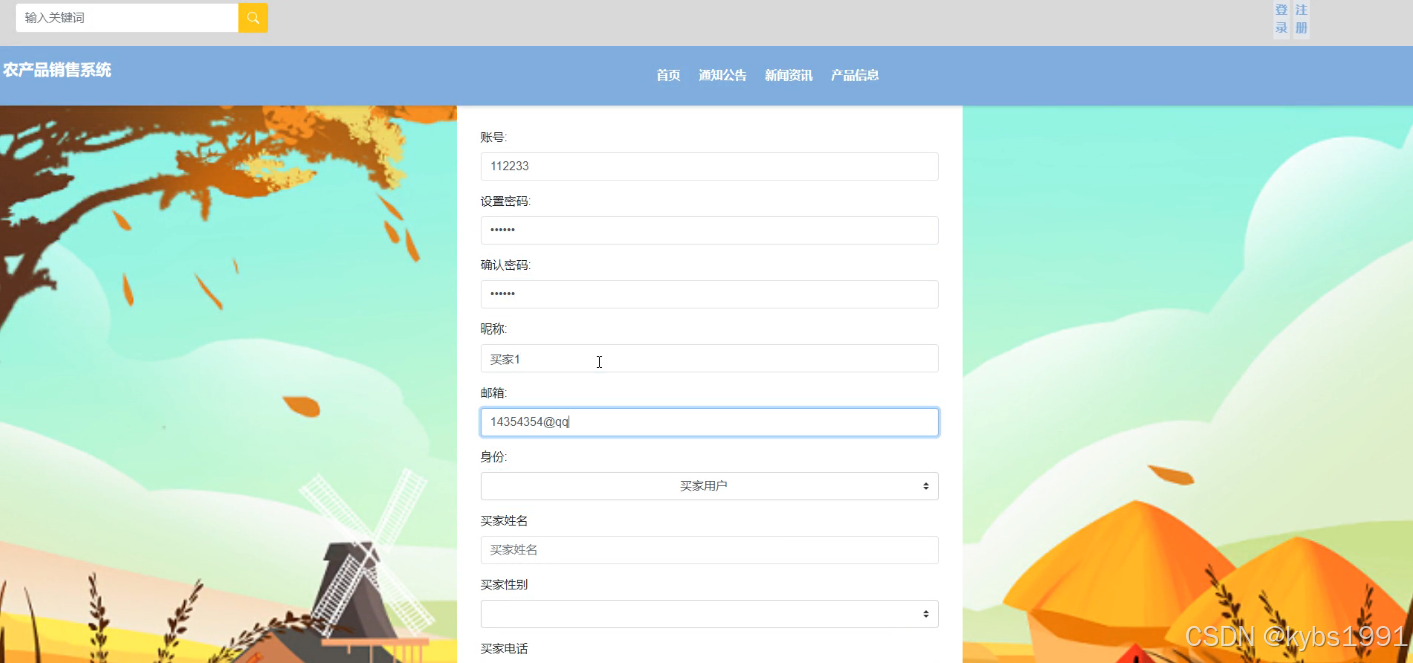This screenshot has width=1413, height=663.
Task: Go to 首页 in the navigation bar
Action: point(668,75)
